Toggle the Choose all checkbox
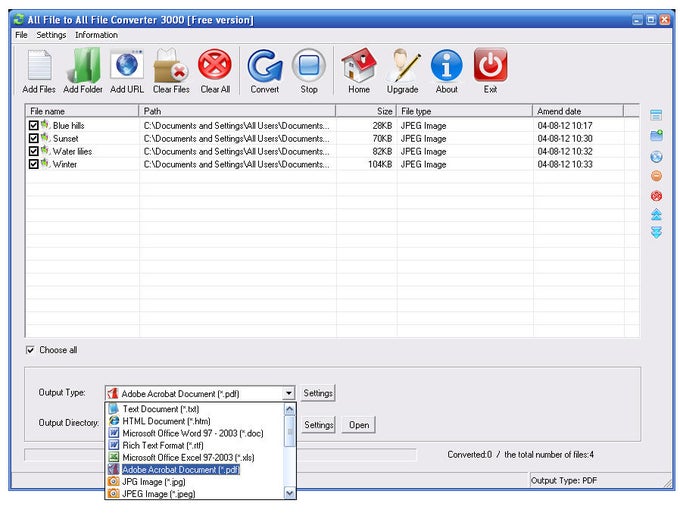Screen dimensions: 680x516 pyautogui.click(x=30, y=350)
